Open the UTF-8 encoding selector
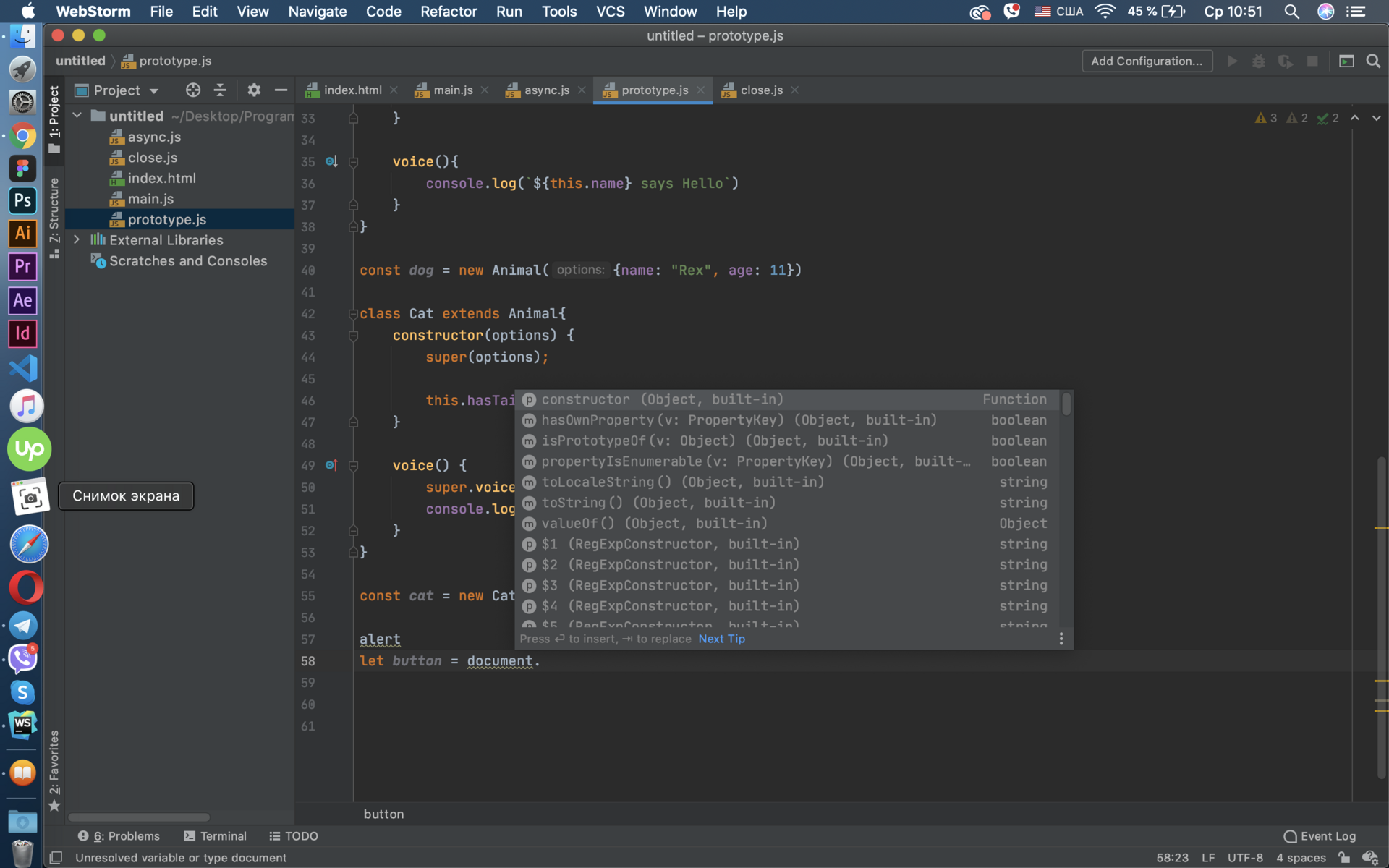Screen dimensions: 1389x868 click(1245, 858)
